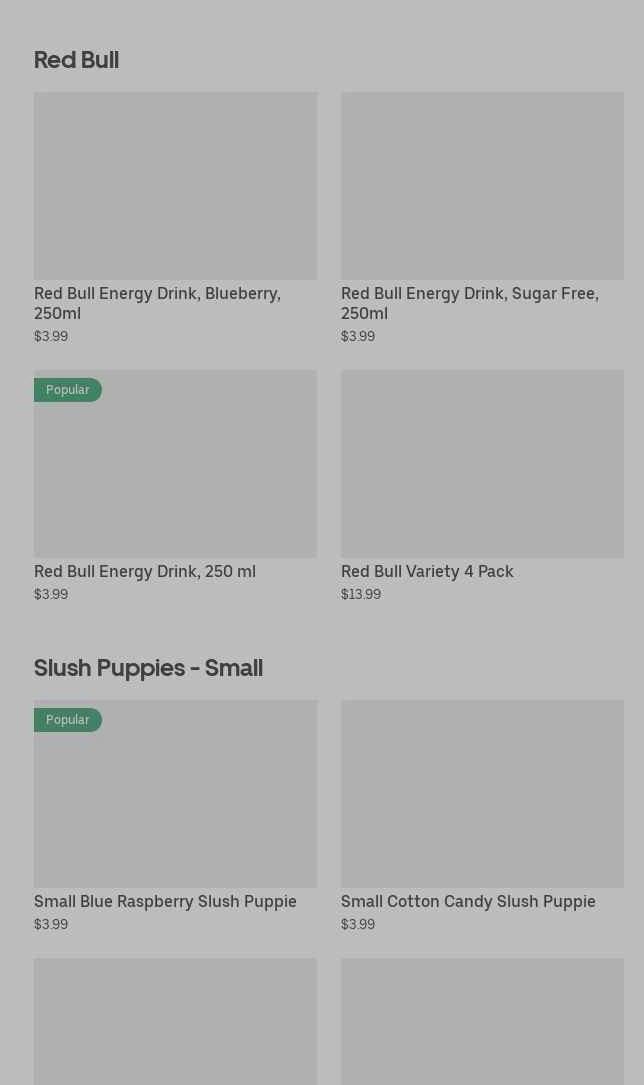The width and height of the screenshot is (644, 1085).
Task: Click the $13.99 Variety 4 Pack price
Action: [361, 595]
